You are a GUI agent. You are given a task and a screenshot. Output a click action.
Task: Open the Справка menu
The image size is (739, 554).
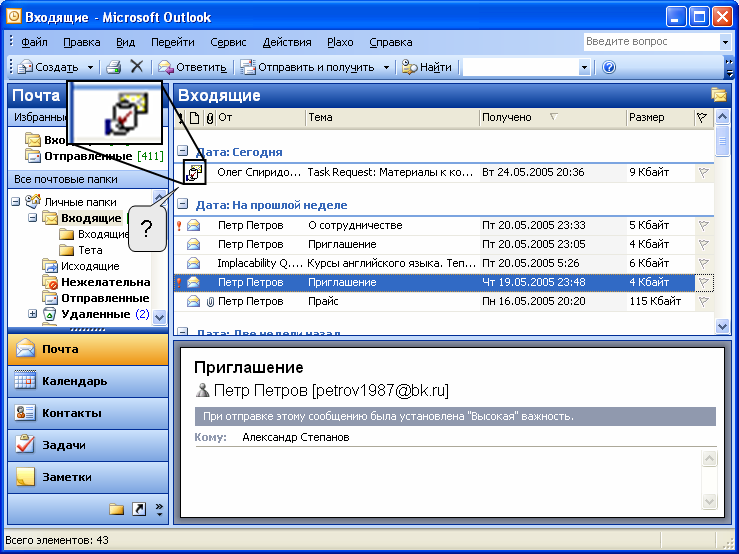[x=391, y=42]
